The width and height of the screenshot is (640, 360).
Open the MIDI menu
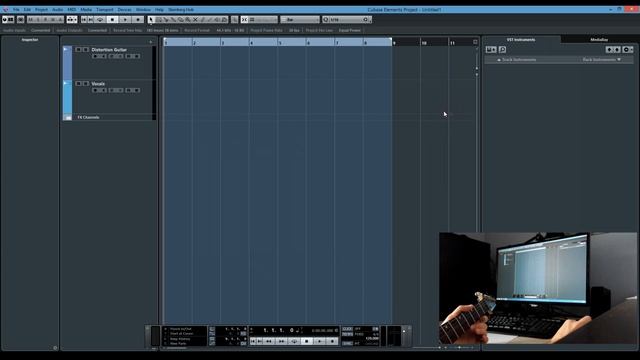(x=72, y=9)
